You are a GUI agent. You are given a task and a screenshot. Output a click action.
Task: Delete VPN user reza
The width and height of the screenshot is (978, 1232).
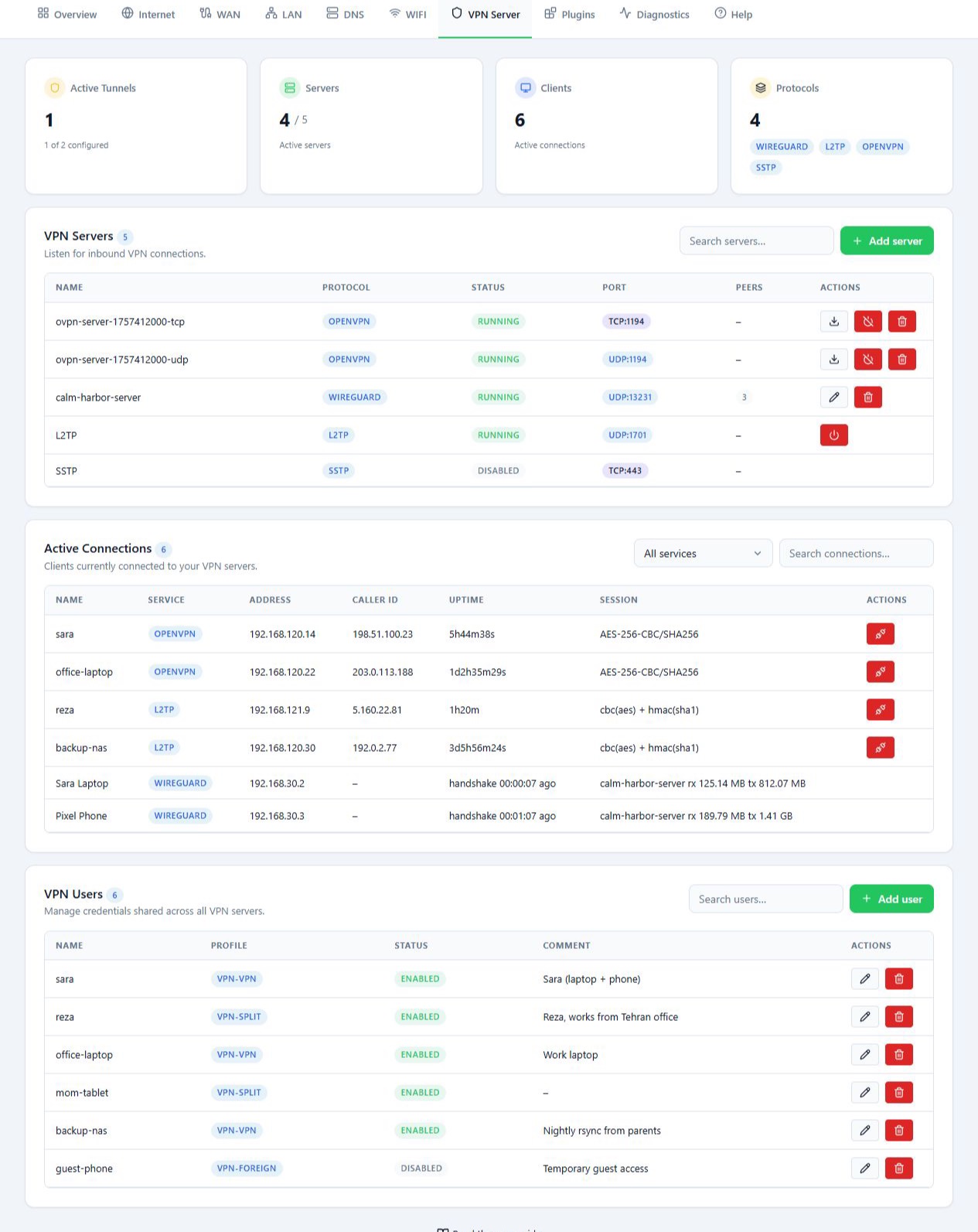click(x=899, y=1017)
